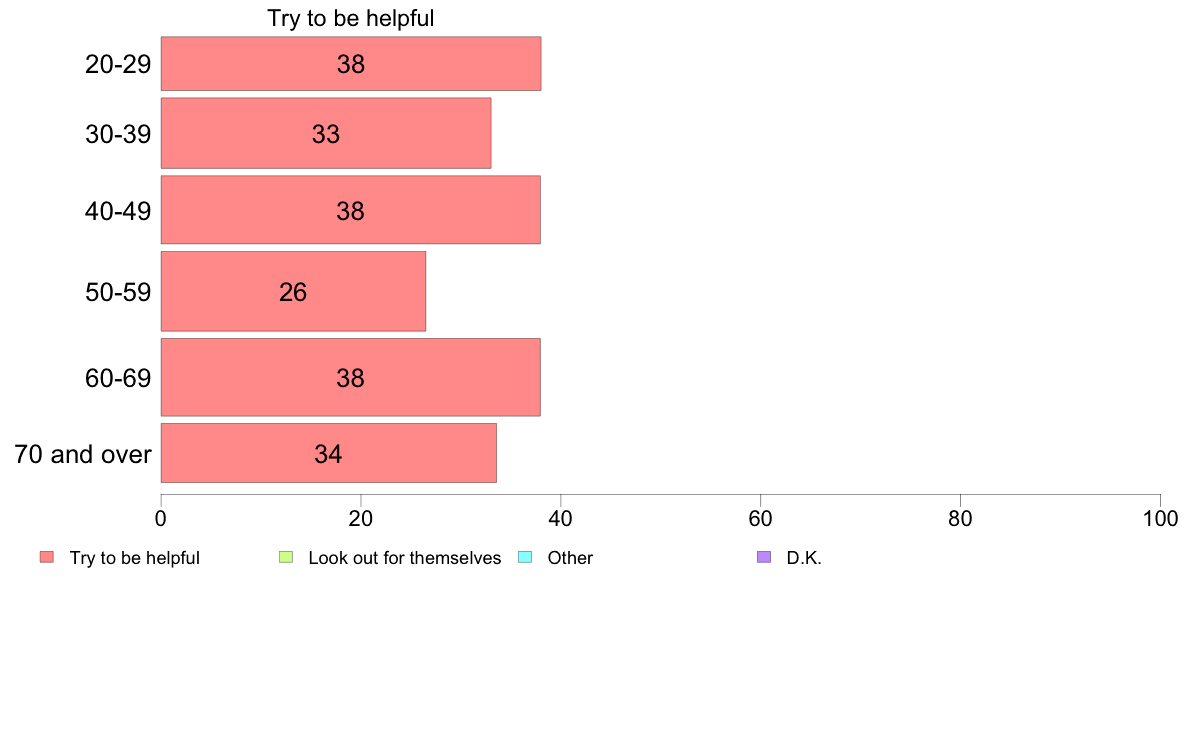
Task: Click the 'Try to be helpful' chart title
Action: coord(351,18)
